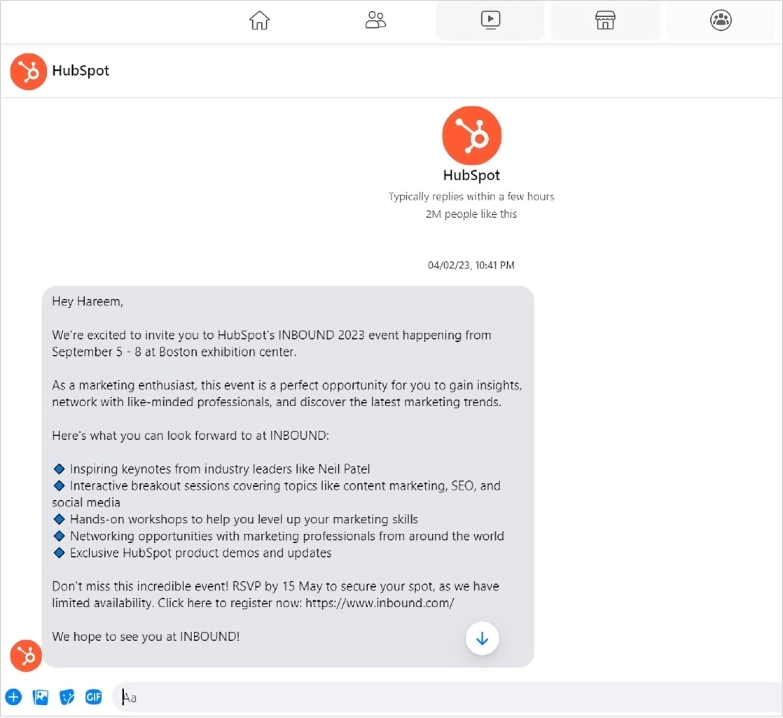Click the "Exclusive HubSpot product demos" bullet line
Screen dimensions: 783x718
pyautogui.click(x=192, y=553)
